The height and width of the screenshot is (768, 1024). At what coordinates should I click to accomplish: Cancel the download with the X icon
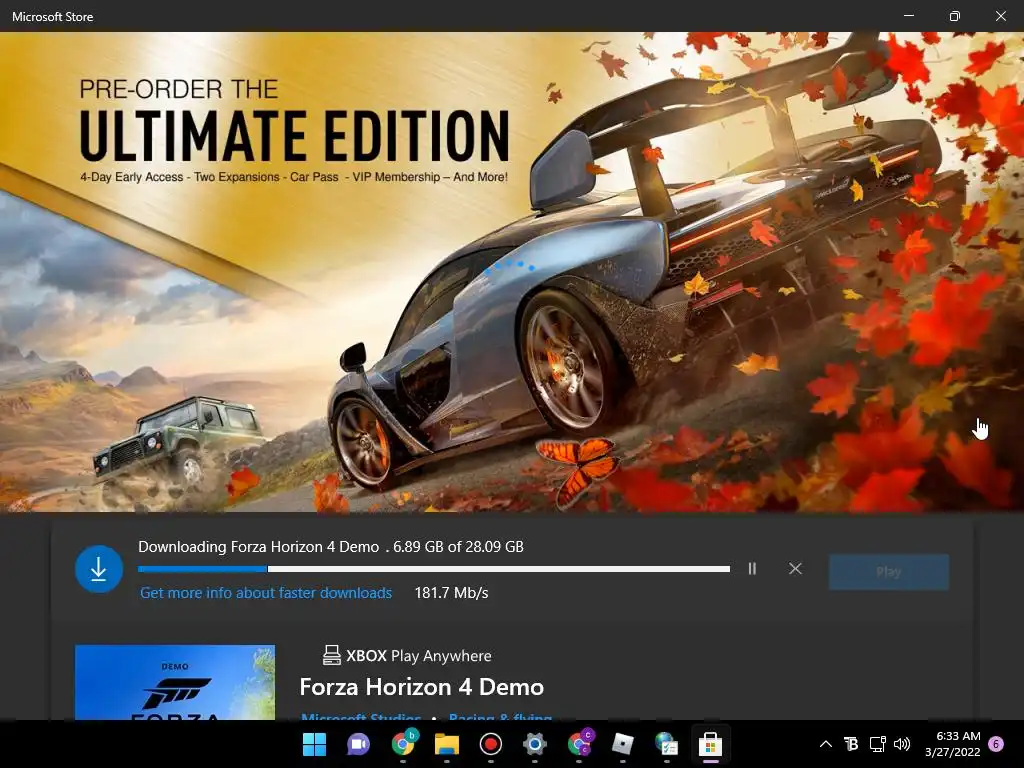point(795,569)
